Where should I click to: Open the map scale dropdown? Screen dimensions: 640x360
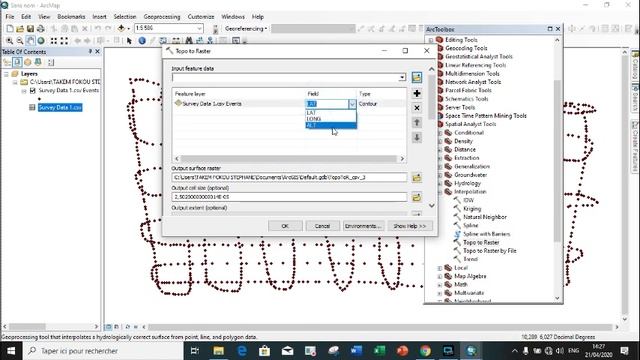point(199,28)
